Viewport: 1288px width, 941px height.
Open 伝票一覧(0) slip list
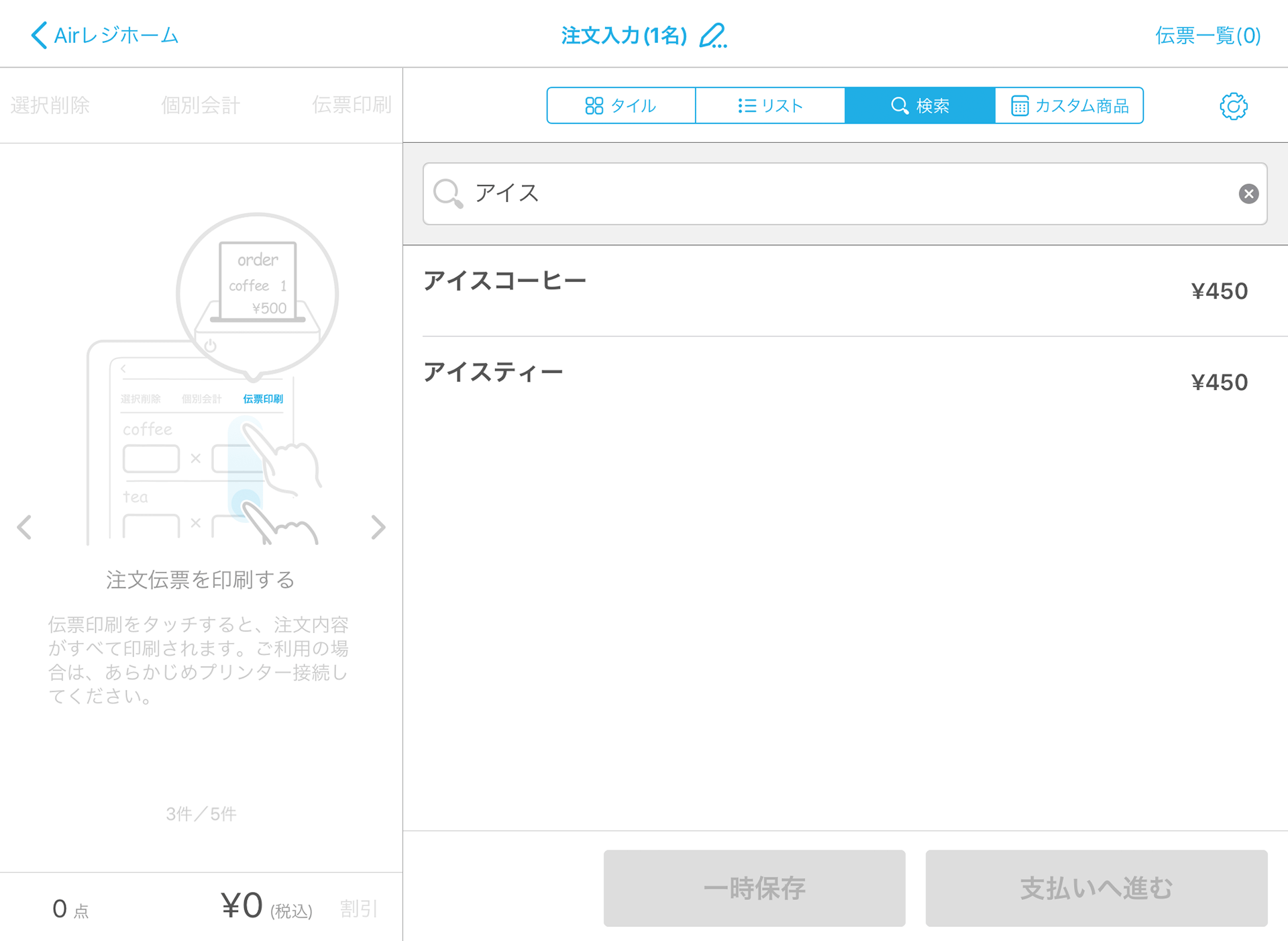tap(1207, 35)
